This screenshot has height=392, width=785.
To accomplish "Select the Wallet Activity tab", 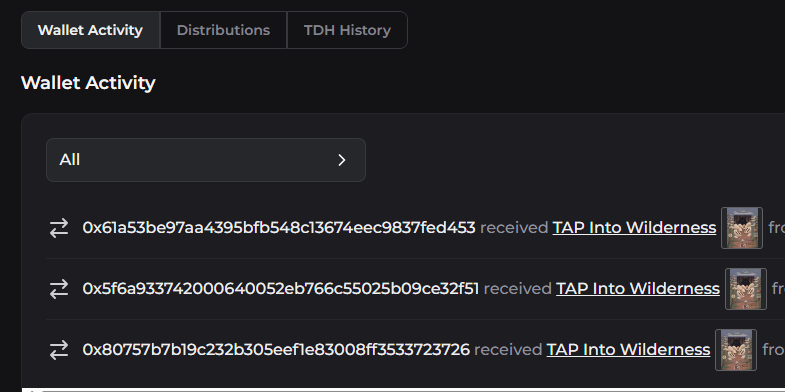I will coord(90,30).
